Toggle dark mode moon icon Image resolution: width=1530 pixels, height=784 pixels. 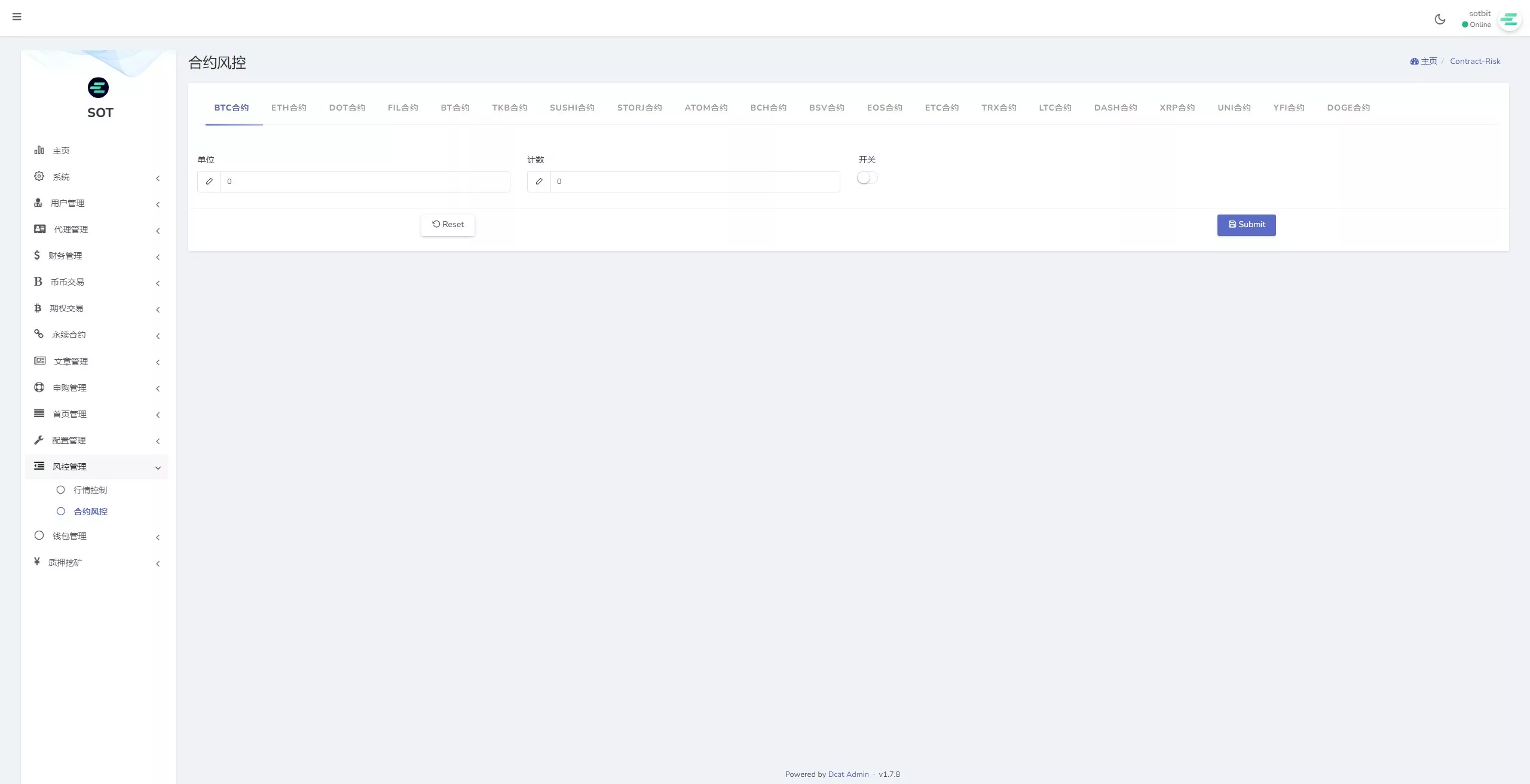(x=1440, y=19)
